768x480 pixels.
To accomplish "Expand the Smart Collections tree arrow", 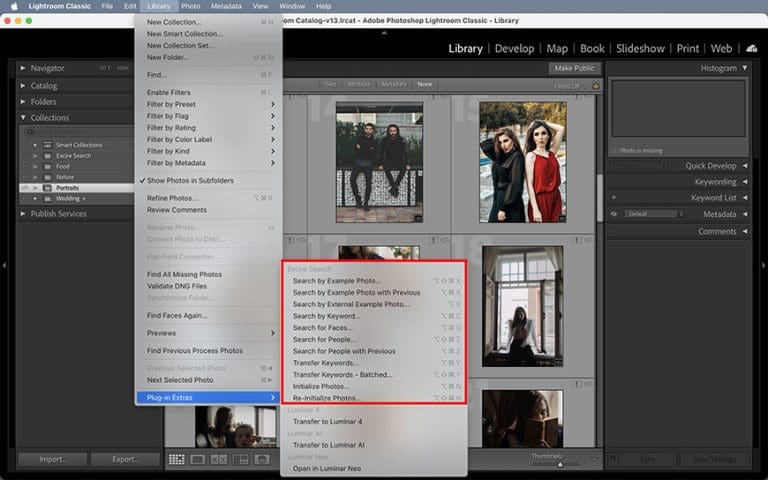I will [x=35, y=145].
